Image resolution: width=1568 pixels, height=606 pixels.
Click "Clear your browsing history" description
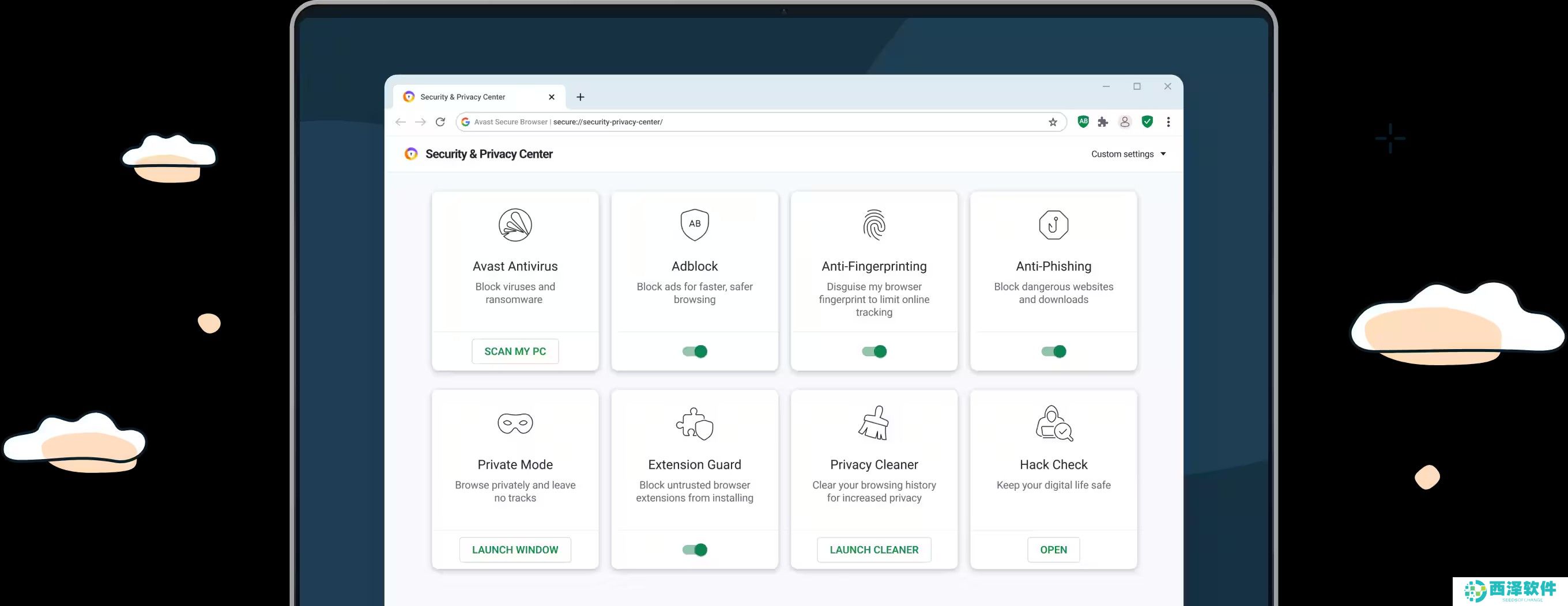(x=874, y=491)
